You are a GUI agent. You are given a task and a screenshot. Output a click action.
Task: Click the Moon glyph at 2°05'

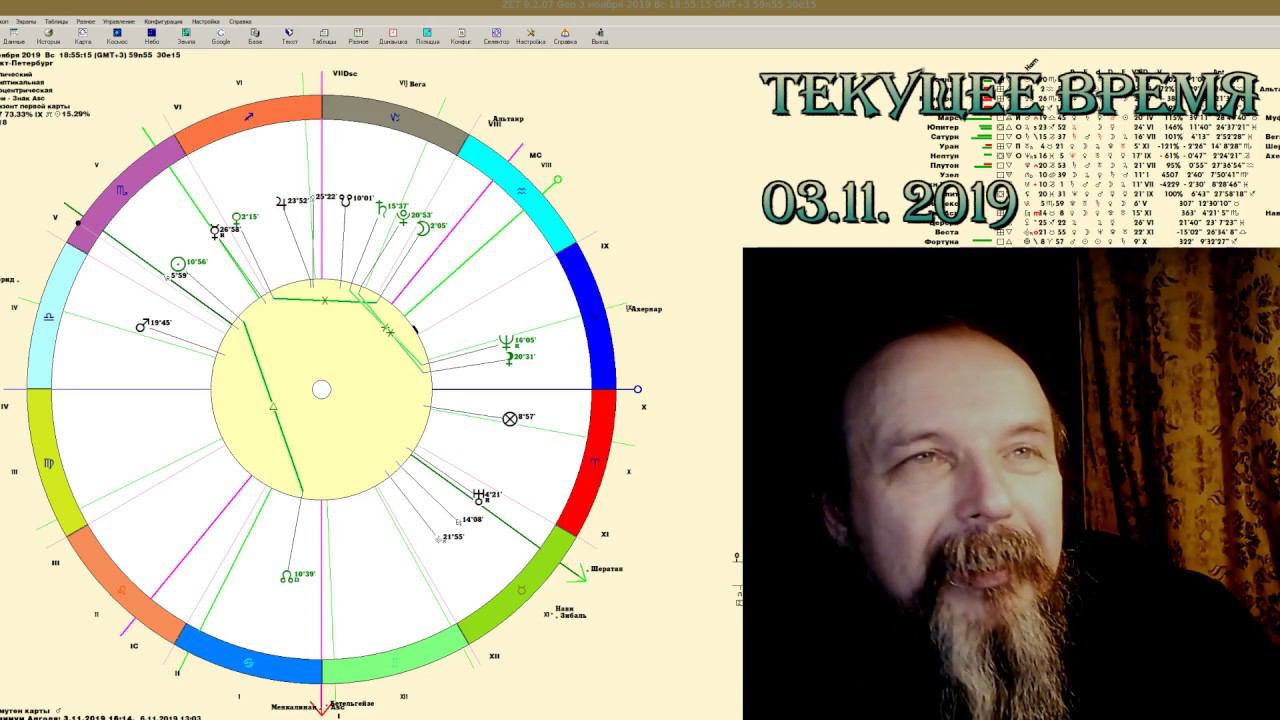pos(423,228)
